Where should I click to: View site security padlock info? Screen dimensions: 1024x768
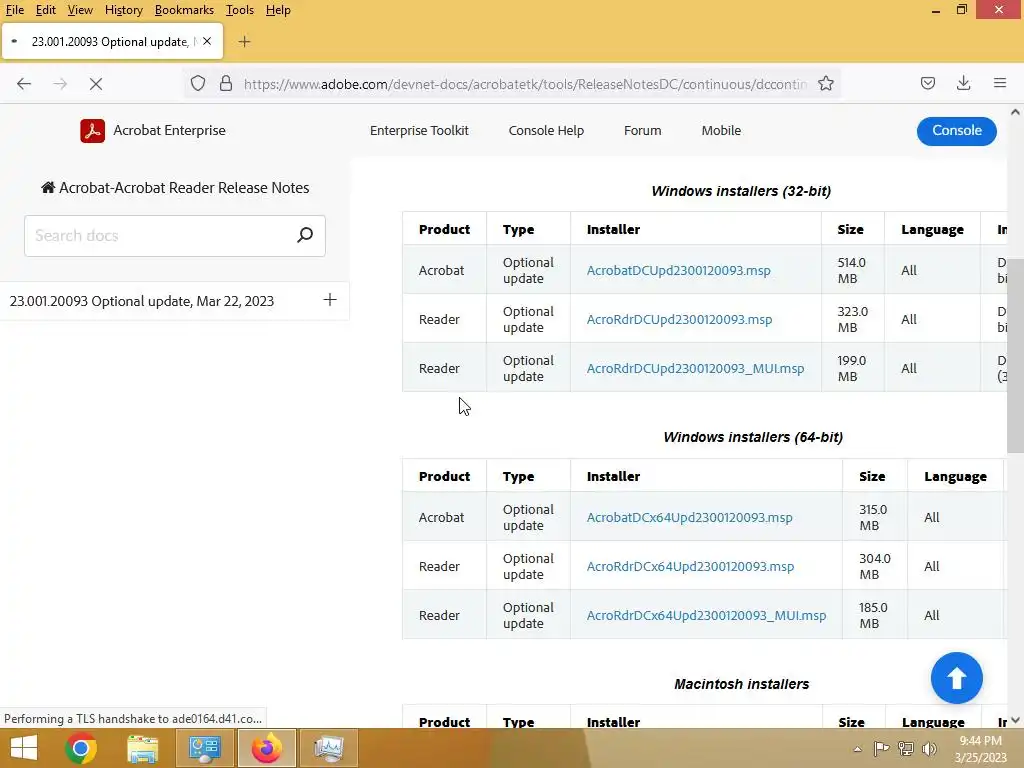226,84
